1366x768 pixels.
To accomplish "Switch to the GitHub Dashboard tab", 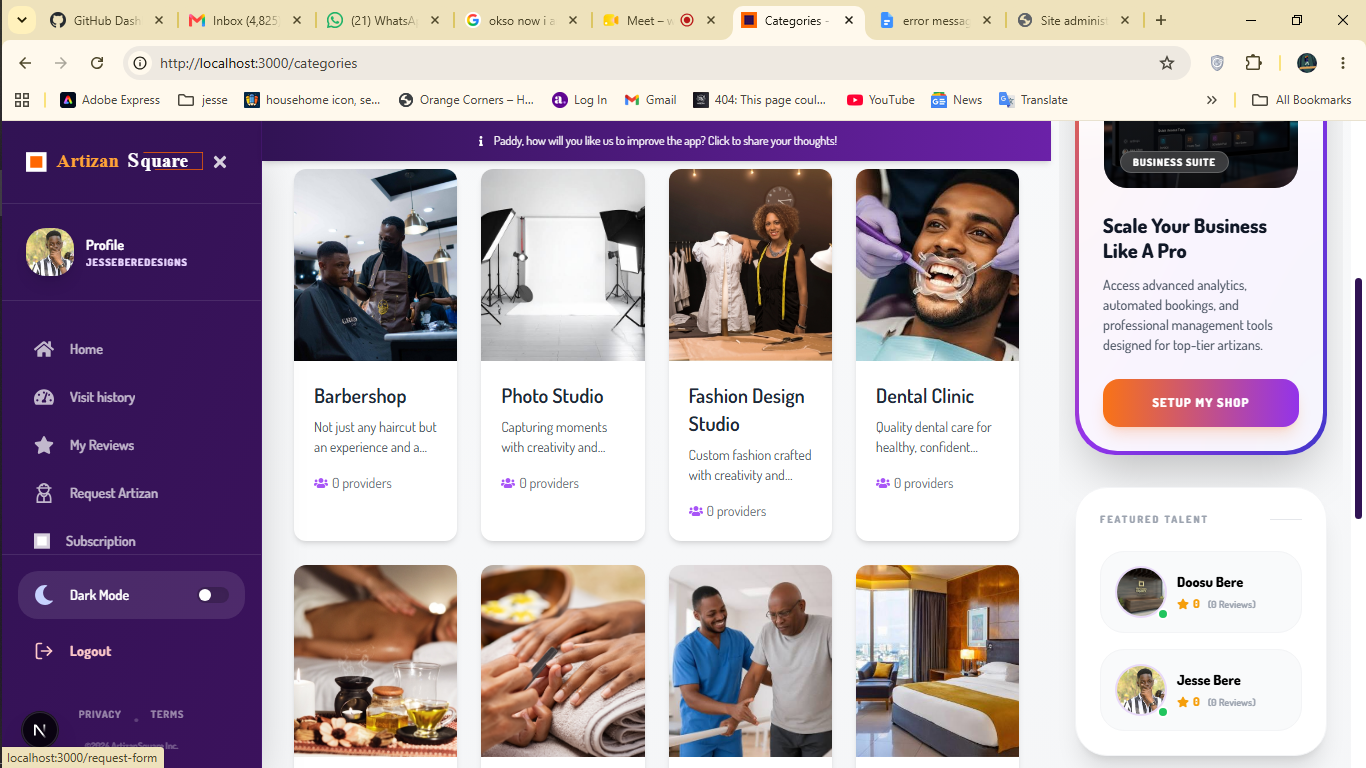I will 108,20.
